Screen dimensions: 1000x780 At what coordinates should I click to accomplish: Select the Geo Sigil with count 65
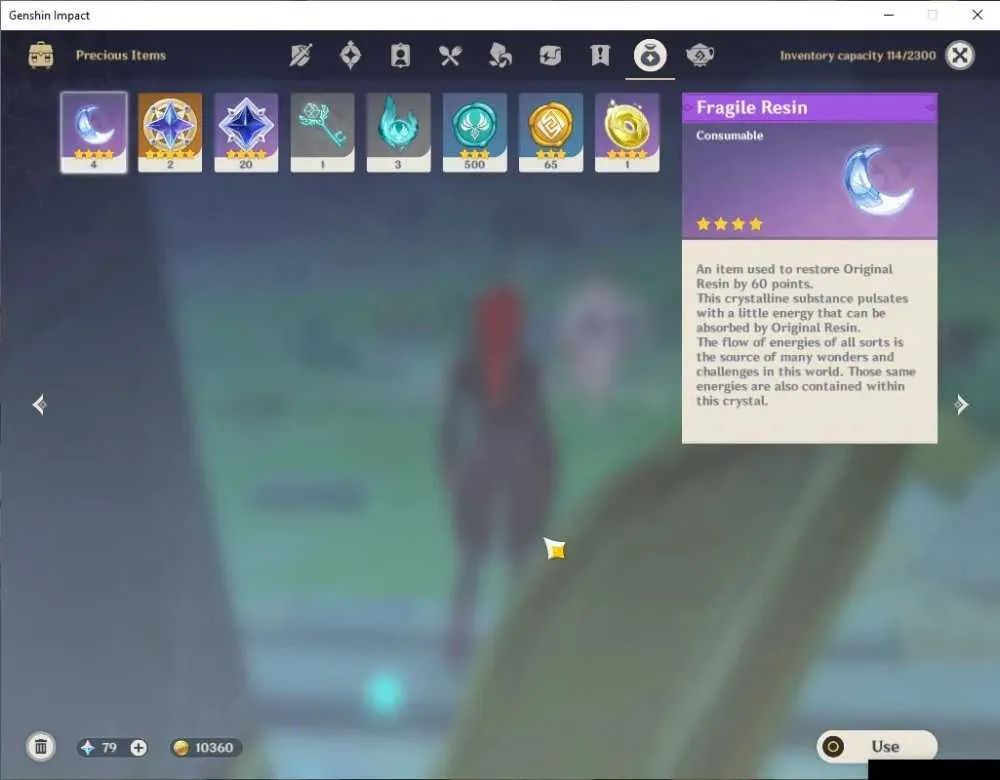tap(550, 132)
